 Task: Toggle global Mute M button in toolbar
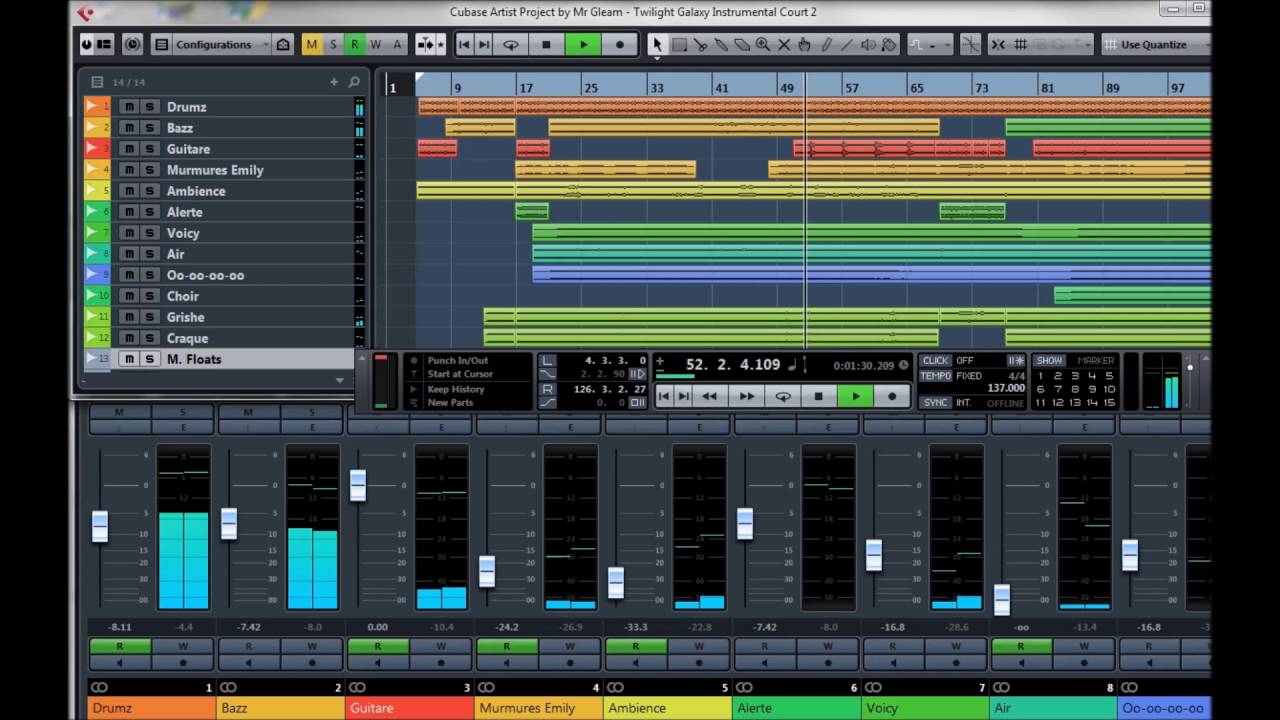click(312, 44)
